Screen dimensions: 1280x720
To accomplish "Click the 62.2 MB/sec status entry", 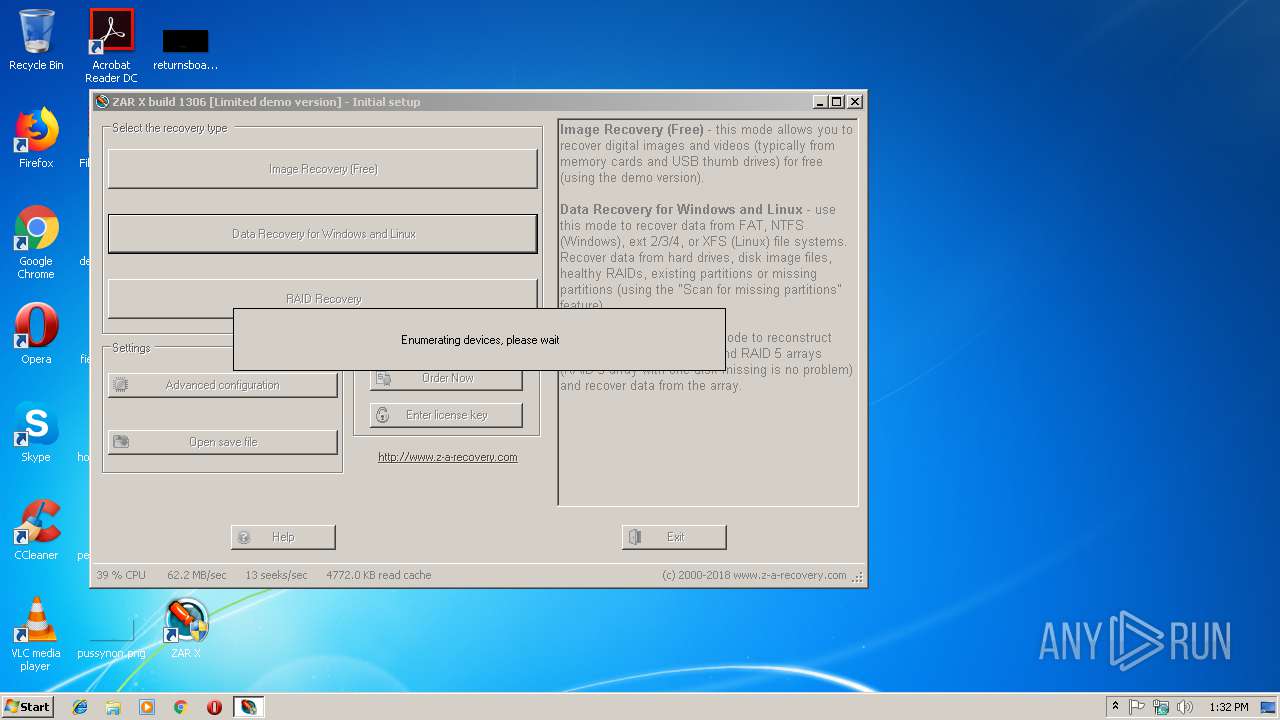I will click(x=197, y=575).
